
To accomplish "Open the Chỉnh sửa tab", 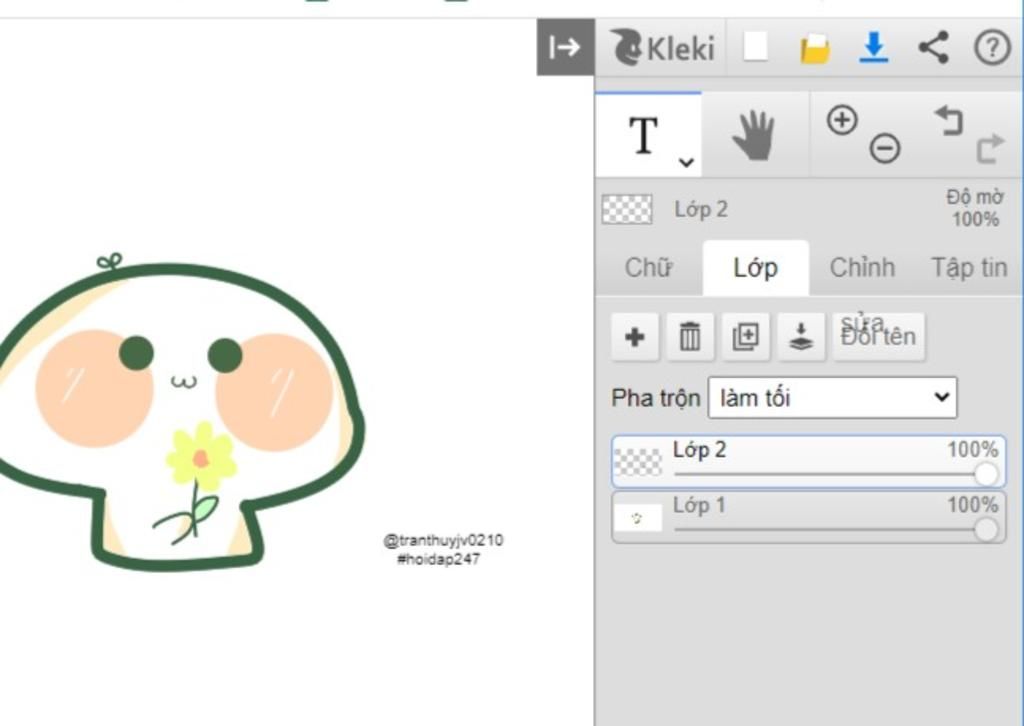I will coord(862,268).
